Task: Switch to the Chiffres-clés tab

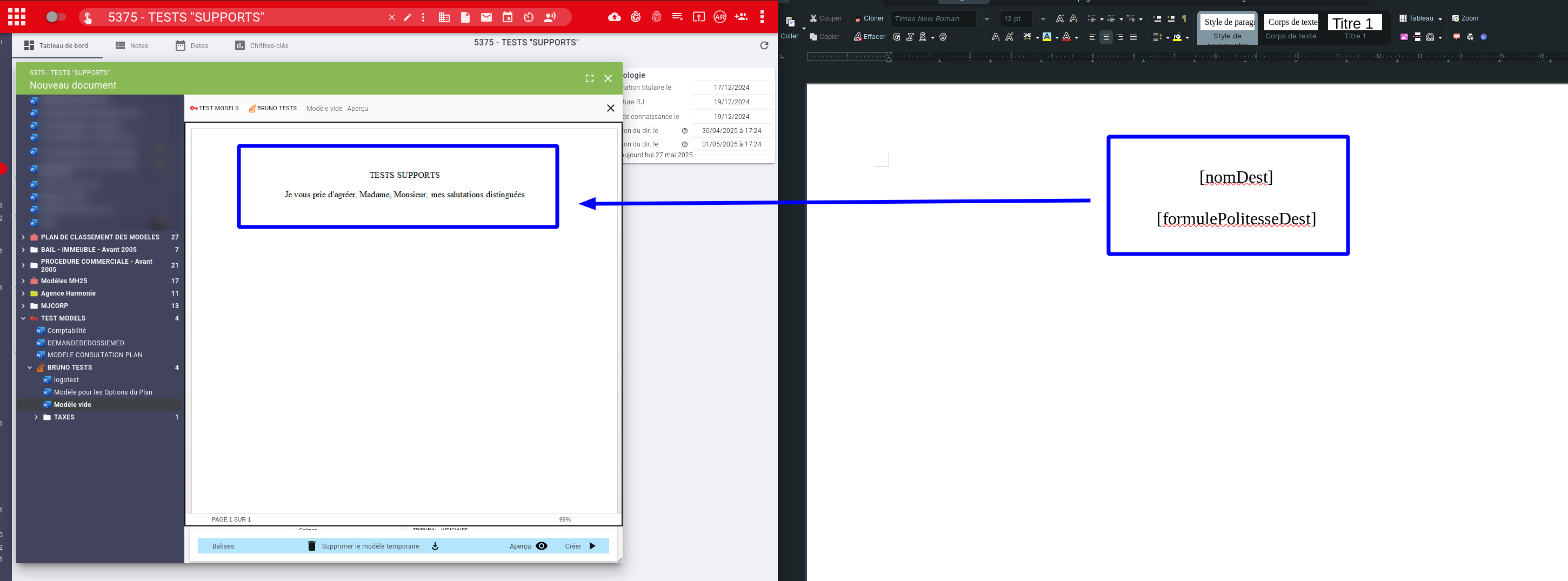Action: (x=262, y=45)
